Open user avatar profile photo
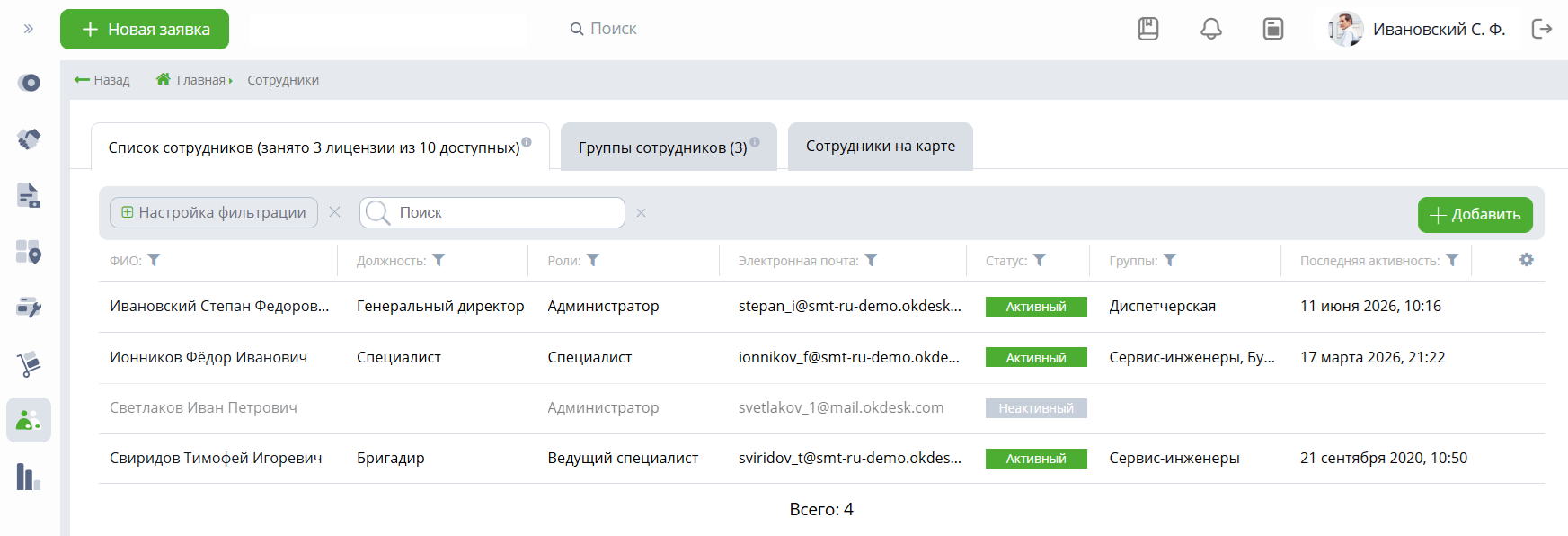Screen dimensions: 1568x536 (1345, 29)
